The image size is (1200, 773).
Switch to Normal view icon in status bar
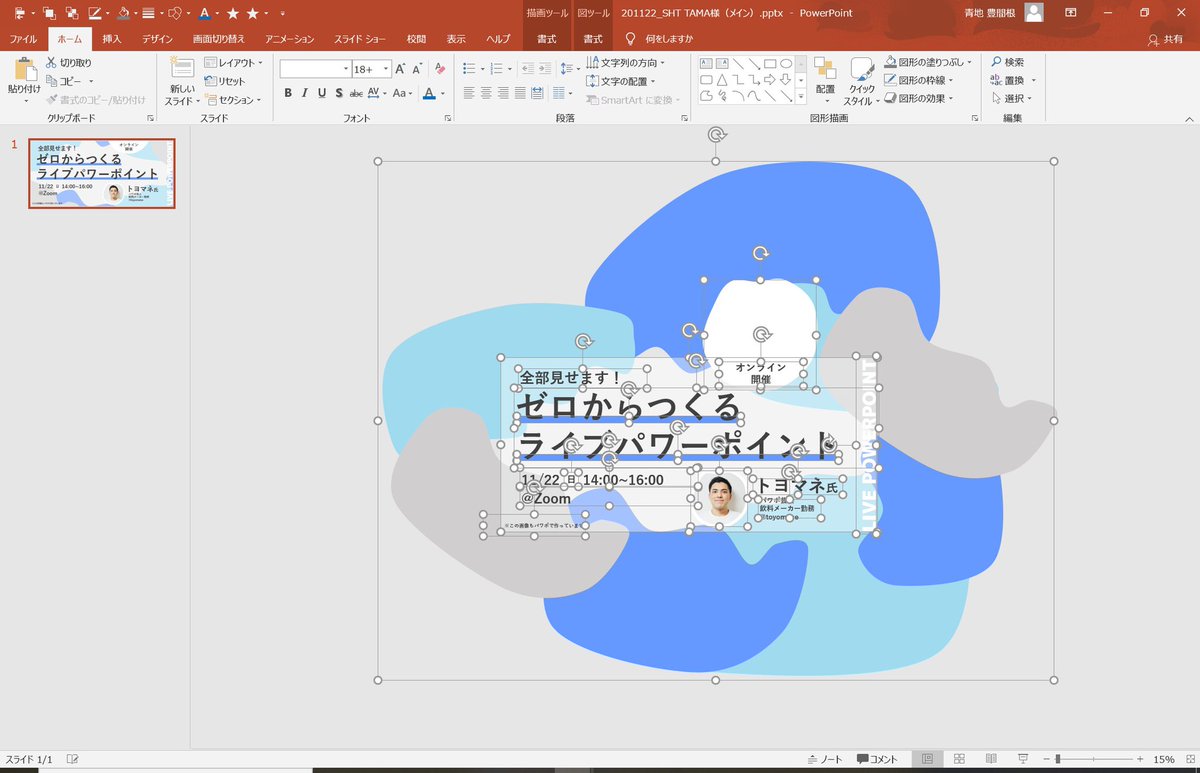[x=927, y=759]
